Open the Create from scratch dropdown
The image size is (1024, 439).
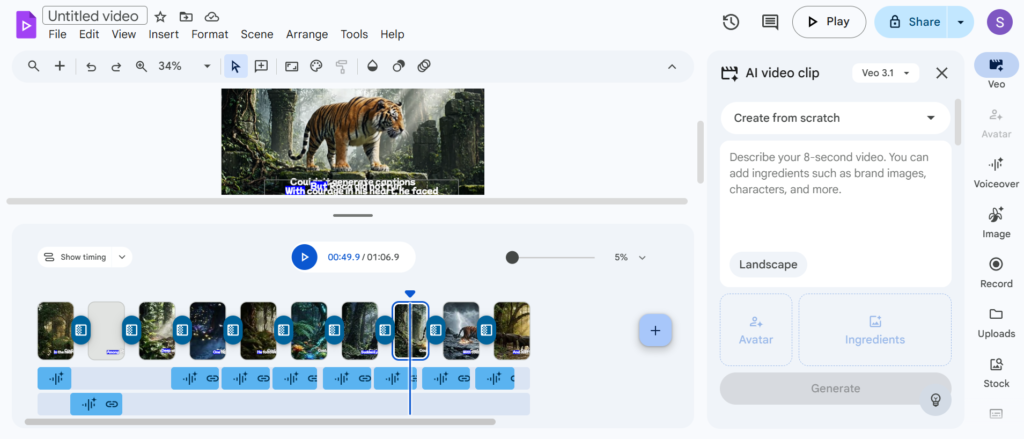pos(835,118)
